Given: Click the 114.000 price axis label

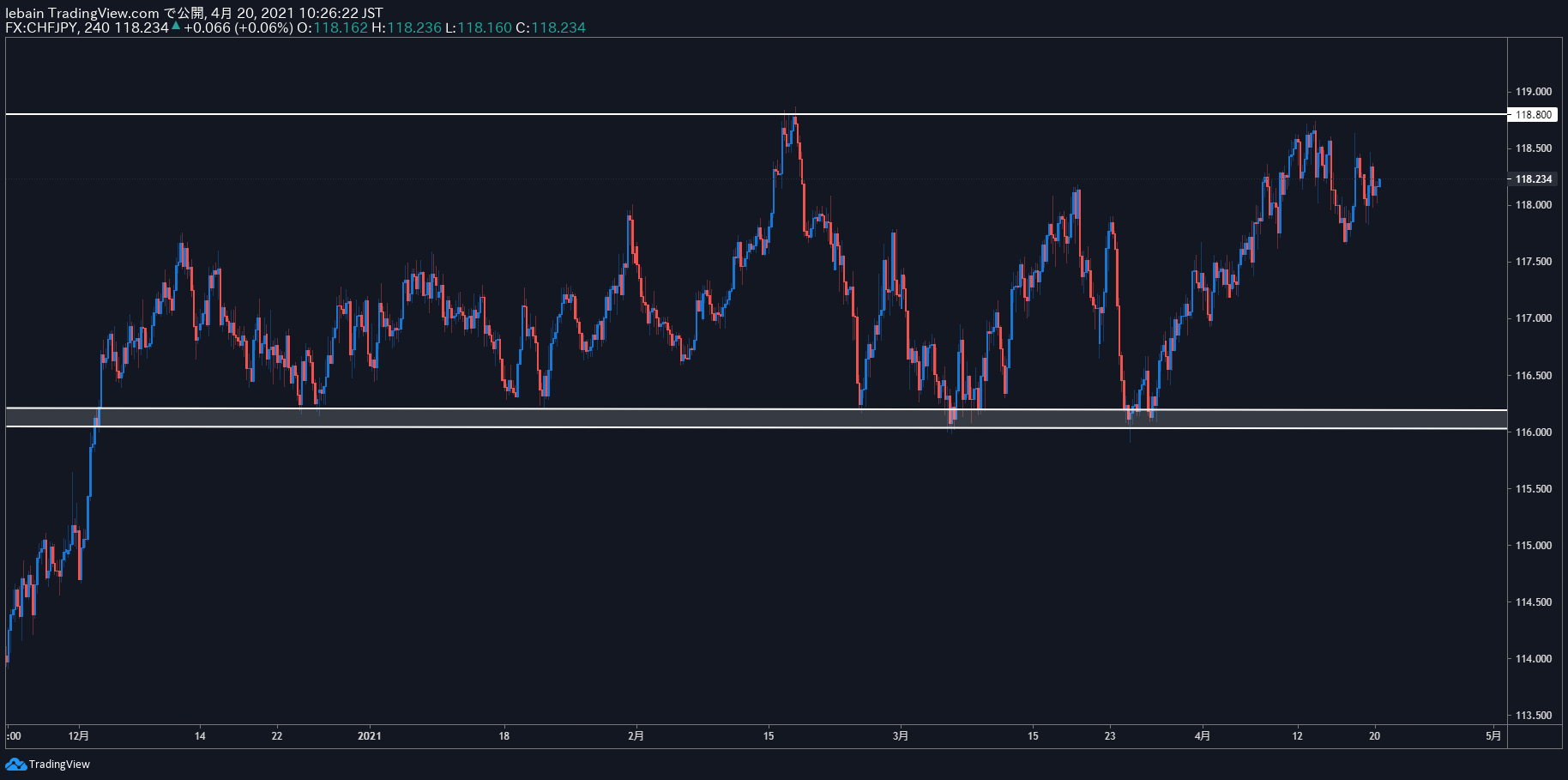Looking at the screenshot, I should pyautogui.click(x=1533, y=659).
